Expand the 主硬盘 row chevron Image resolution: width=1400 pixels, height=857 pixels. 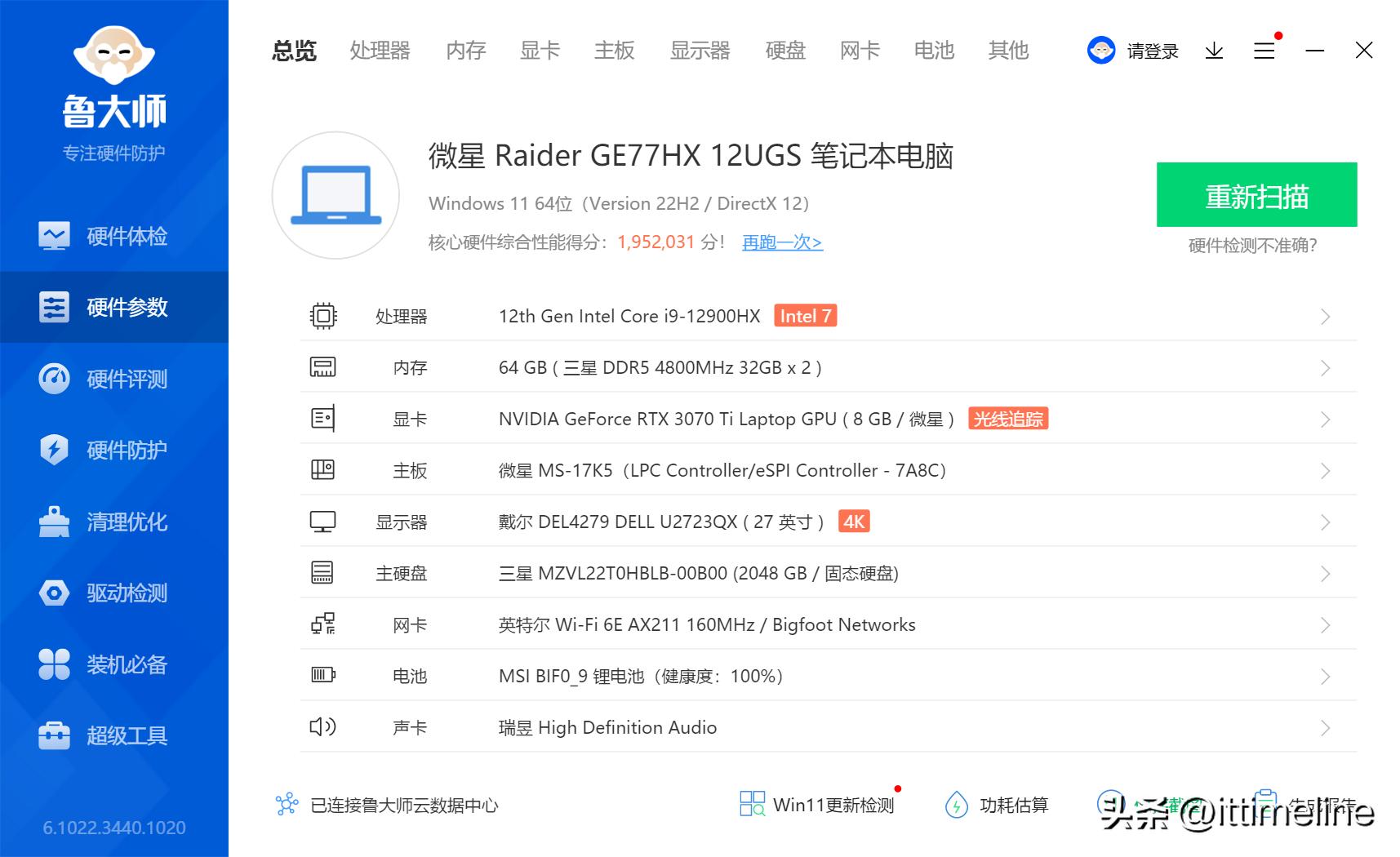coord(1325,574)
